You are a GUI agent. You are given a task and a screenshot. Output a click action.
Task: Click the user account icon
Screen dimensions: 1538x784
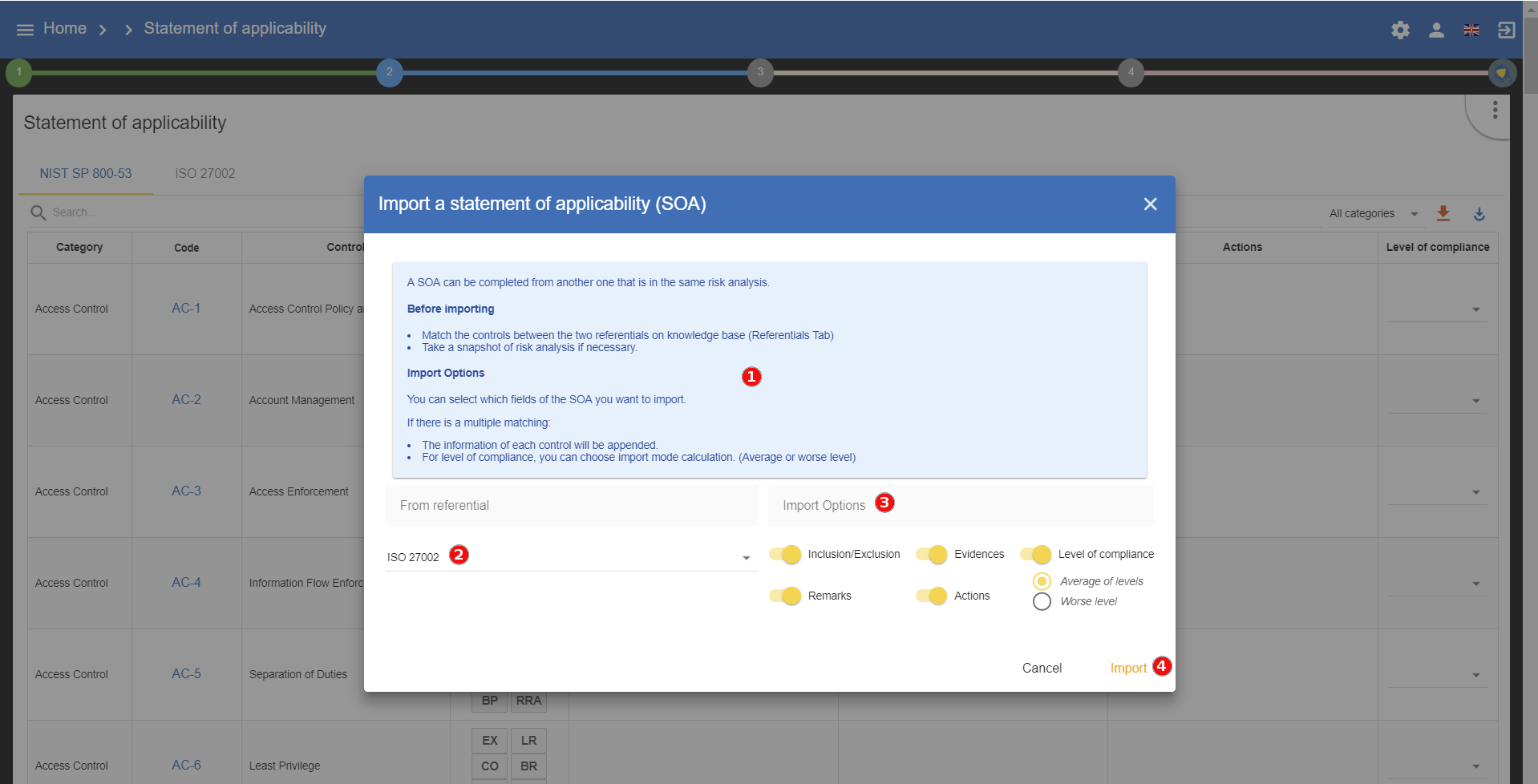coord(1436,30)
